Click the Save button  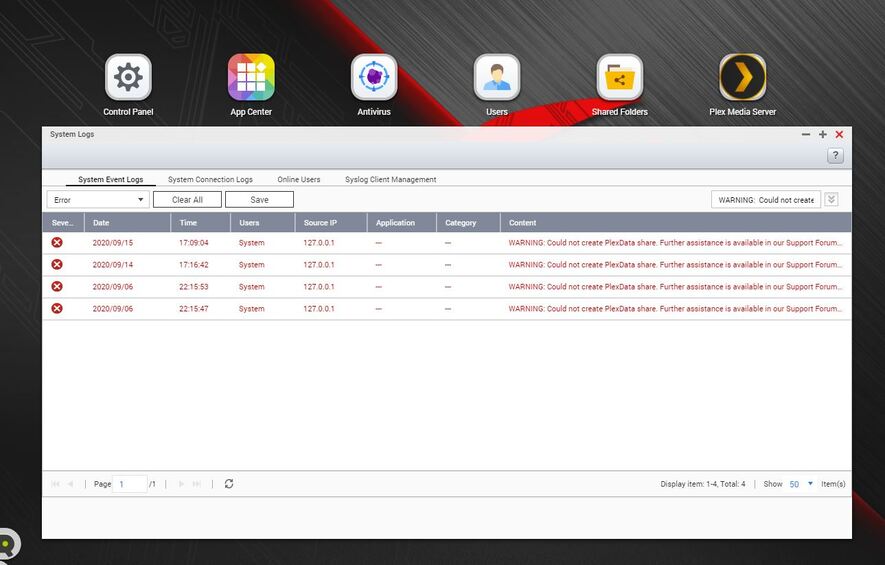pos(260,200)
